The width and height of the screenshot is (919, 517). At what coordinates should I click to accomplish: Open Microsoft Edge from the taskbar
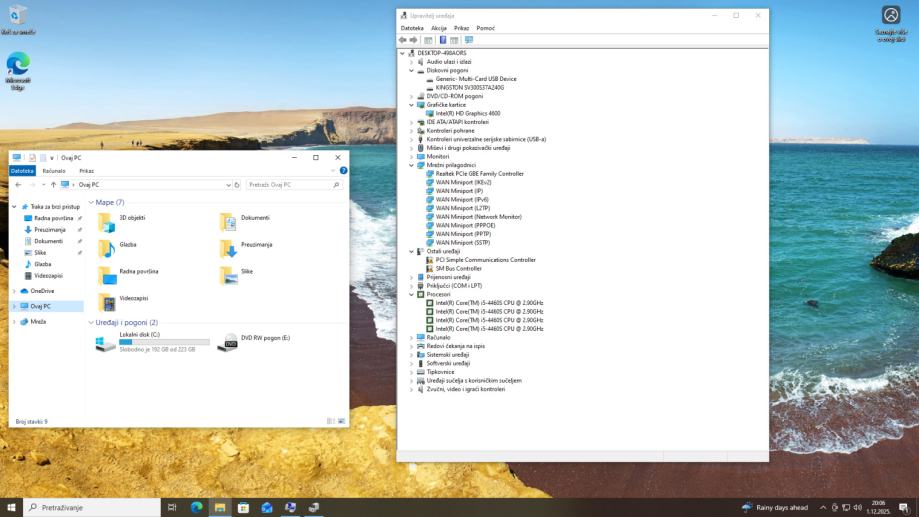[x=196, y=508]
